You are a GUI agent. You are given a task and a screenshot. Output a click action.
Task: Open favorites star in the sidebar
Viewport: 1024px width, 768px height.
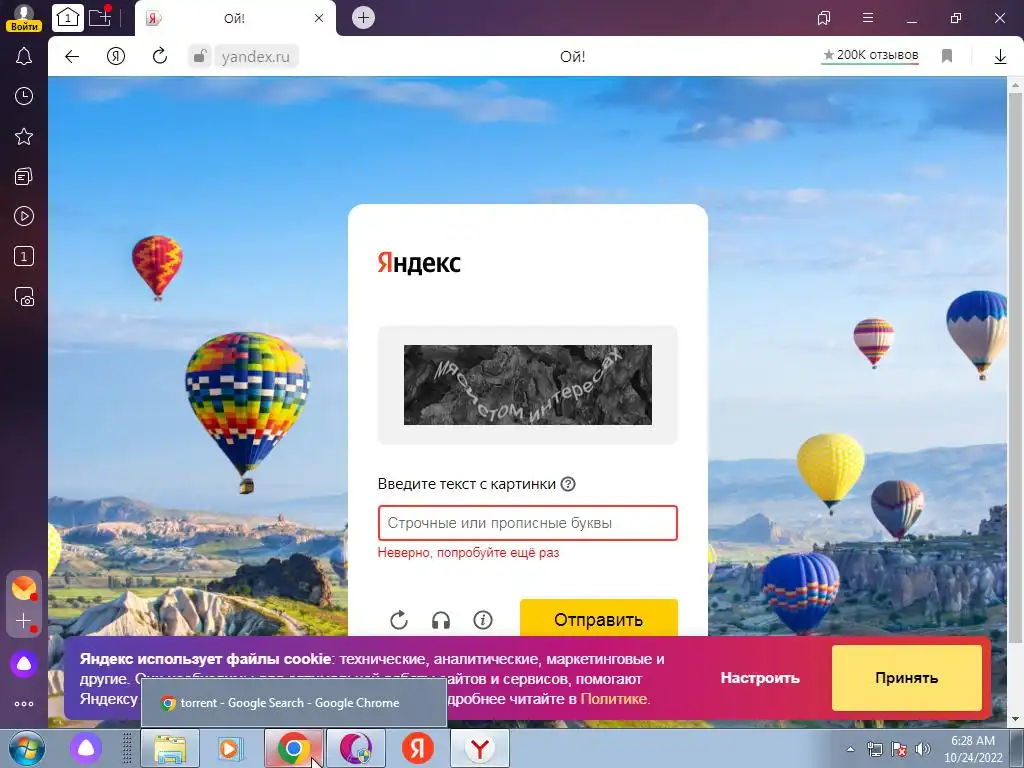24,136
